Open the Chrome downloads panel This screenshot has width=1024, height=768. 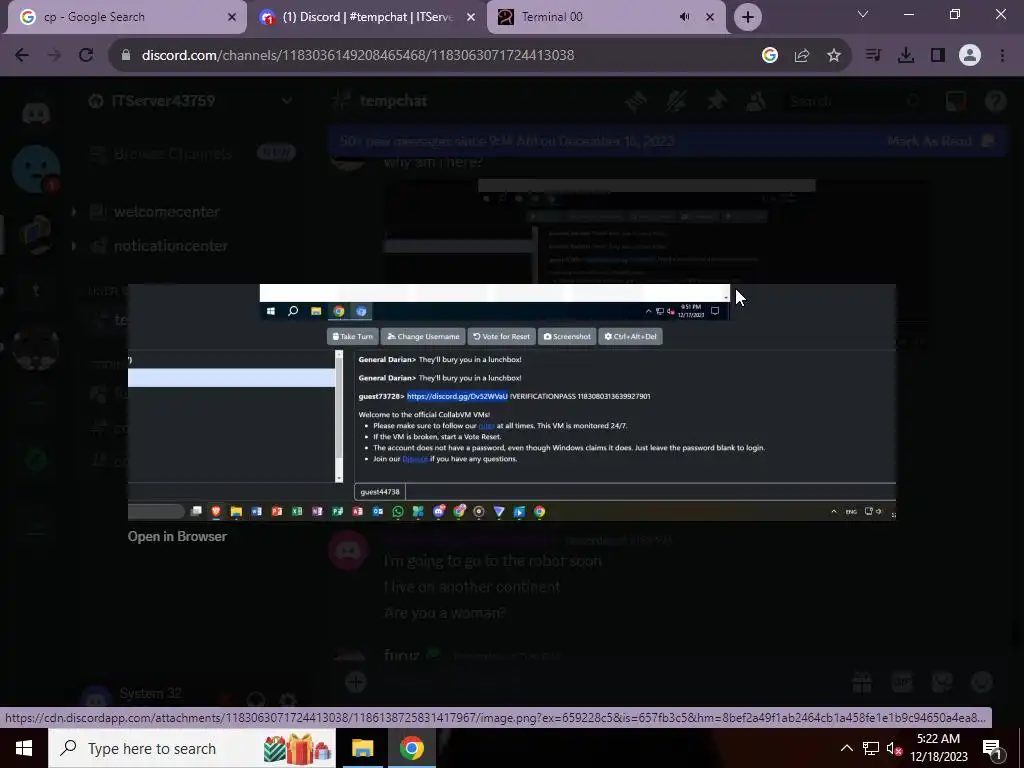[906, 56]
